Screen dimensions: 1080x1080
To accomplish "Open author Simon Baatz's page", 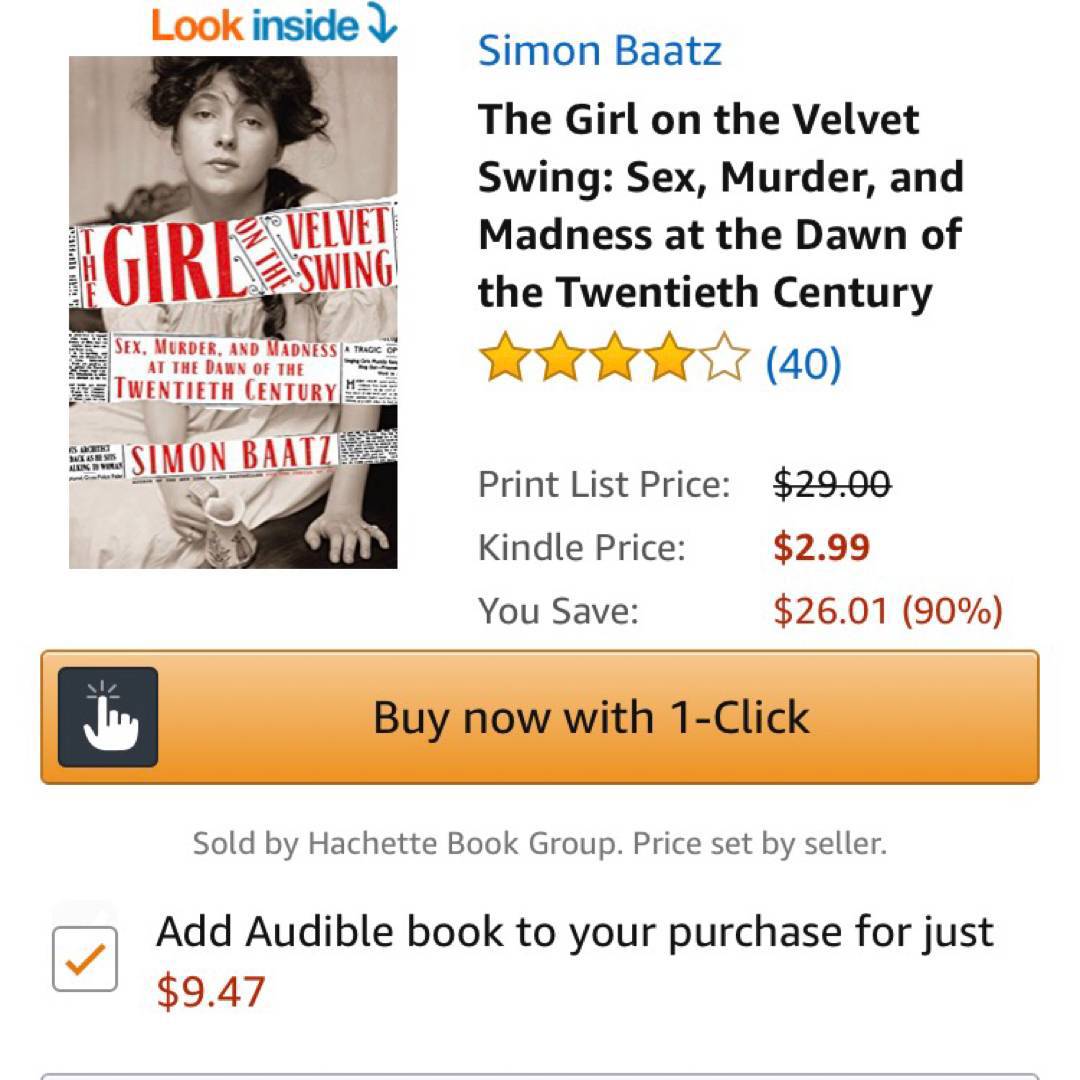I will coord(599,50).
